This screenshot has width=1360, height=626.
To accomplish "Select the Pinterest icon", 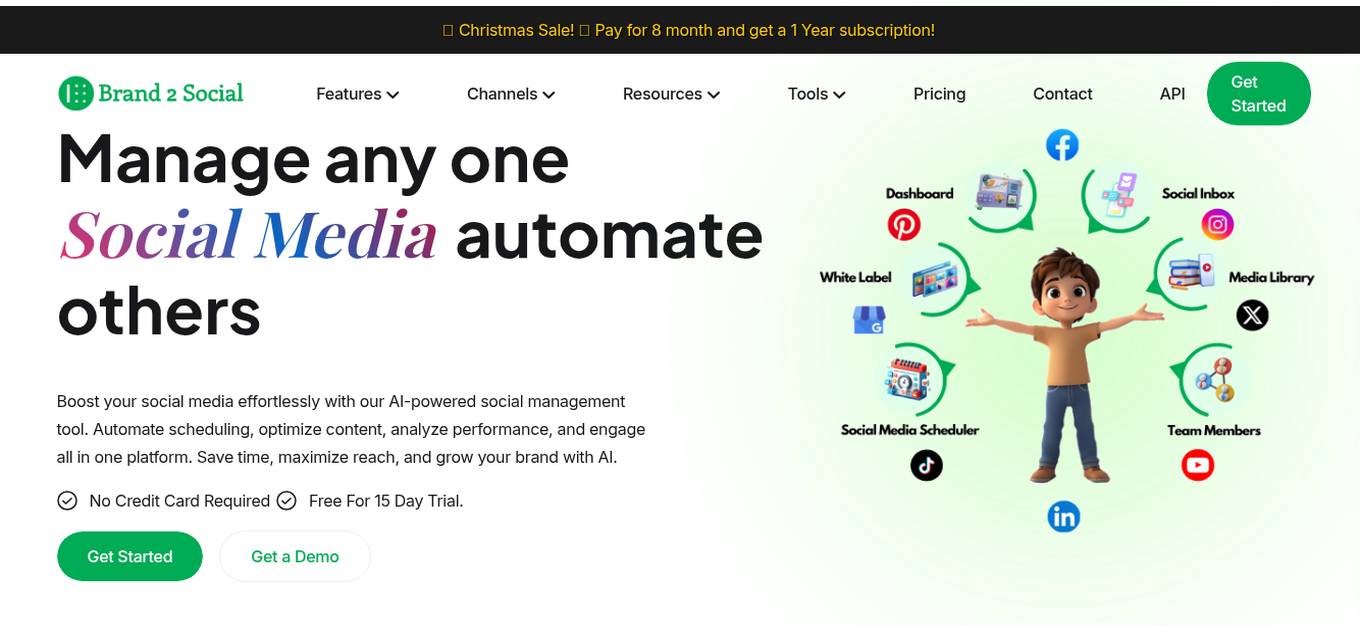I will [905, 225].
